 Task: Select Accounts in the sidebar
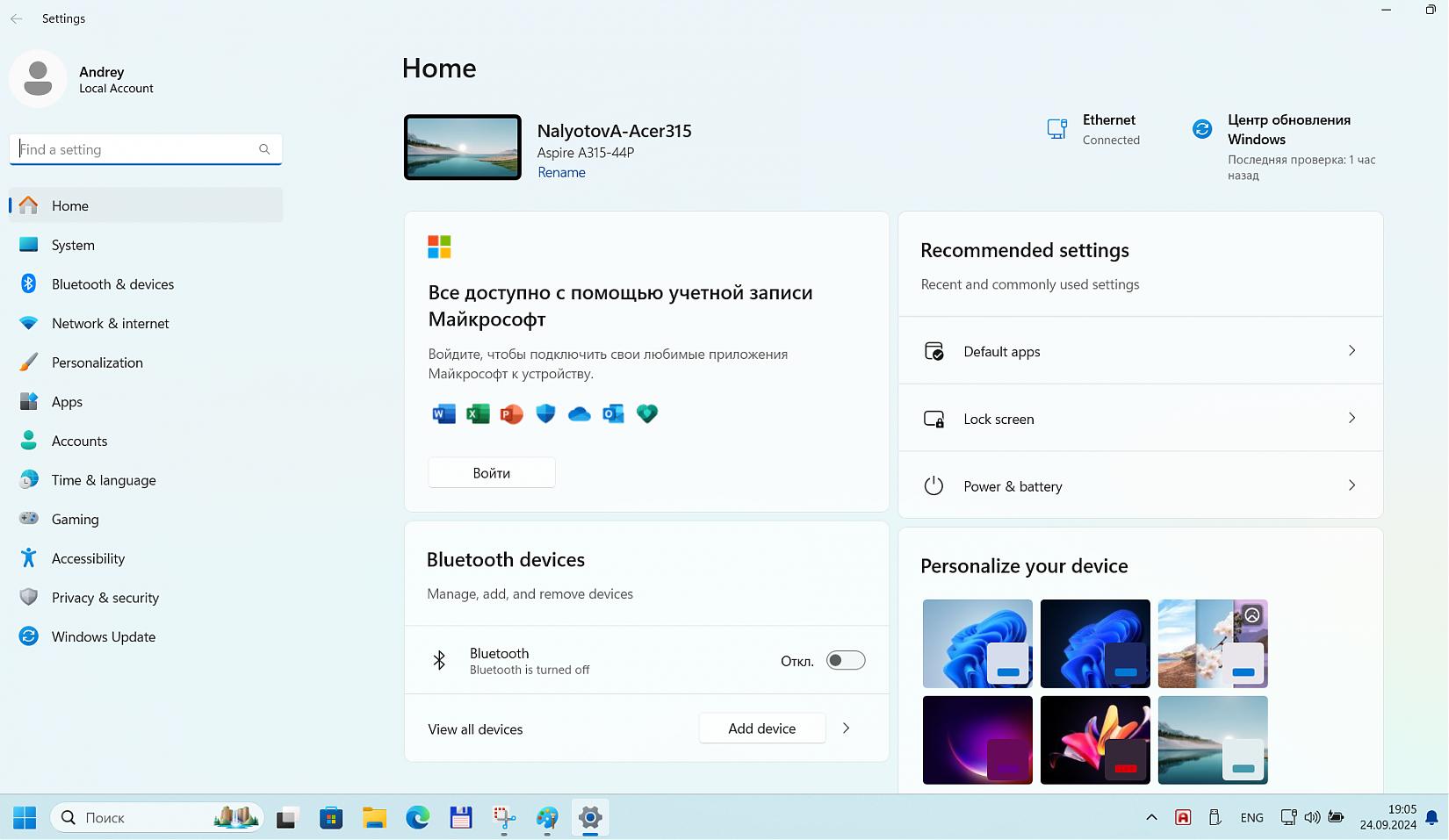point(146,441)
